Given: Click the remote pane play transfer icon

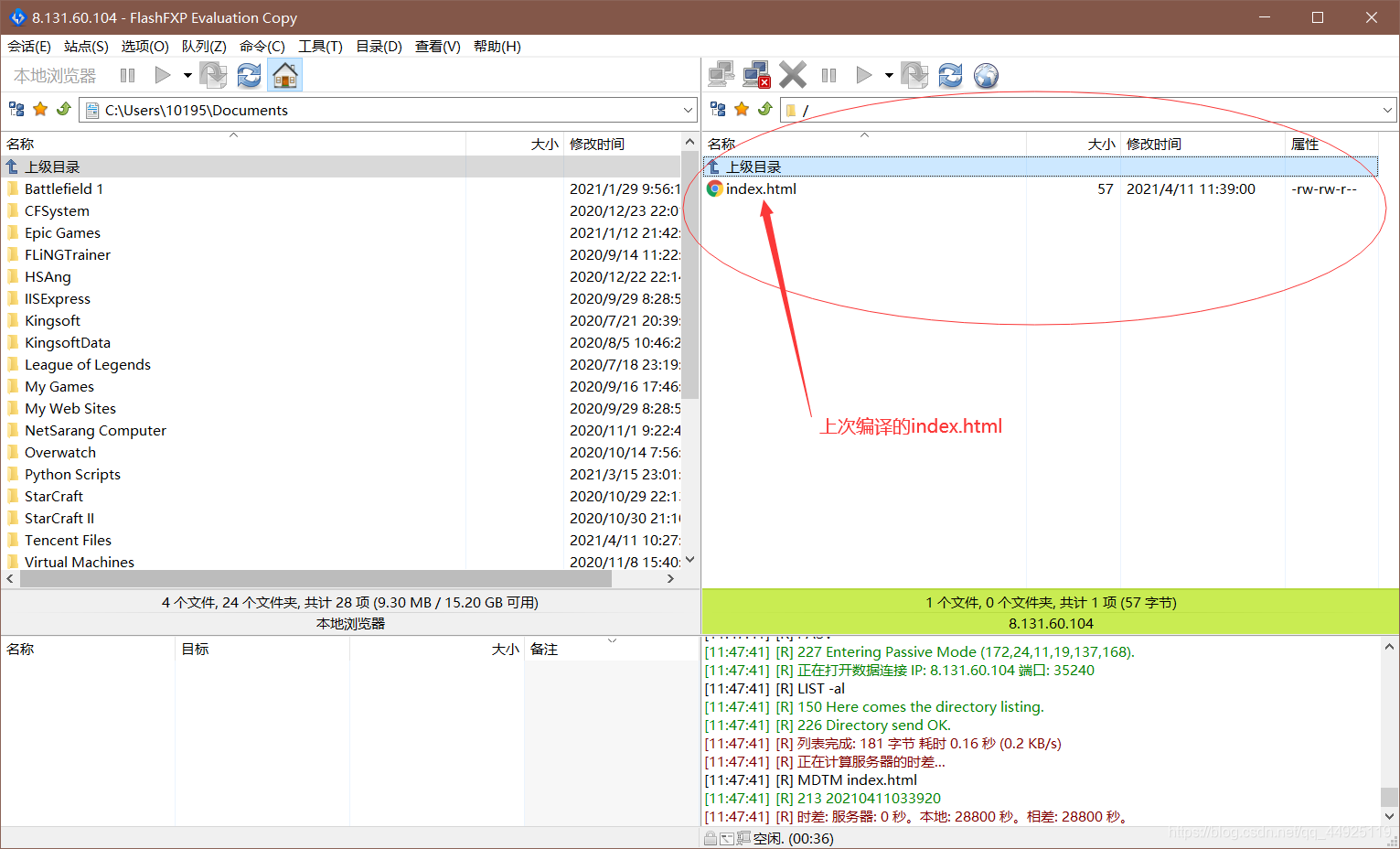Looking at the screenshot, I should (864, 75).
